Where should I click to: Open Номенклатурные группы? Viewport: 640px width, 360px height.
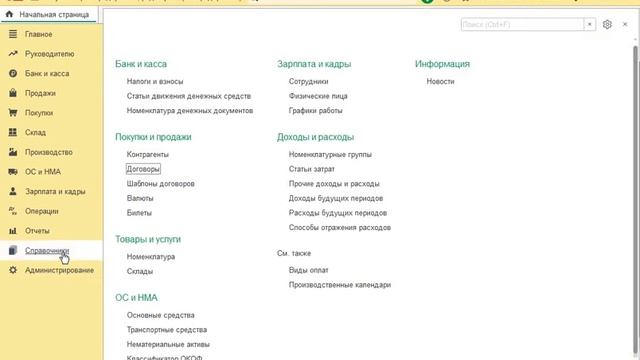(x=330, y=154)
